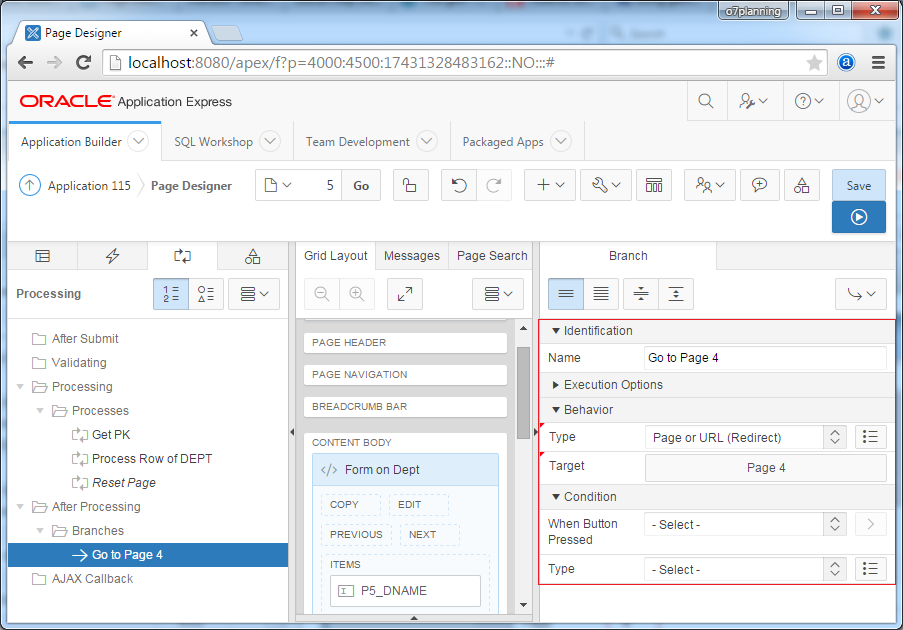Open the Page Search tab
903x630 pixels.
(492, 256)
